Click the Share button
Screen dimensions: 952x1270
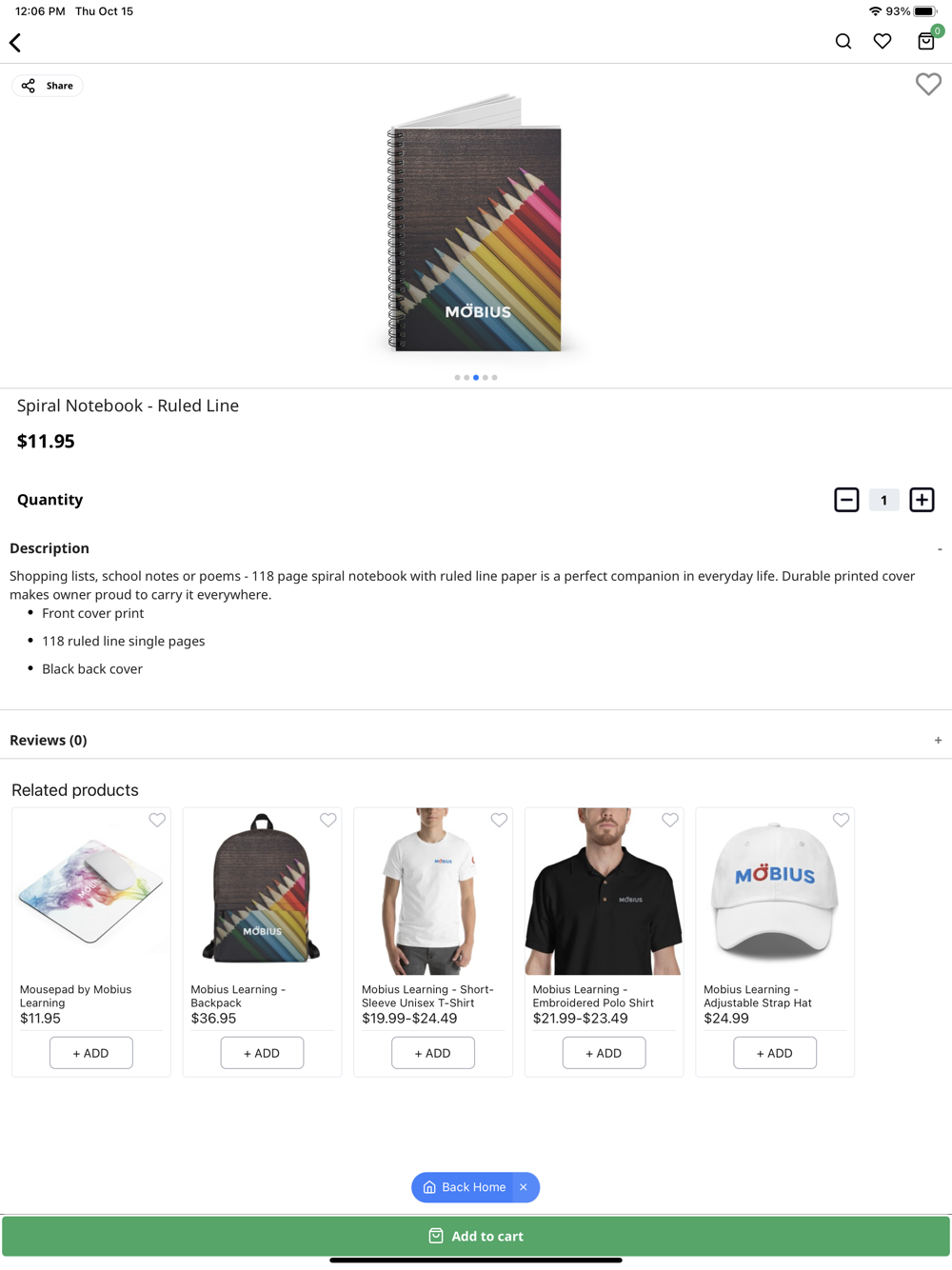(48, 86)
